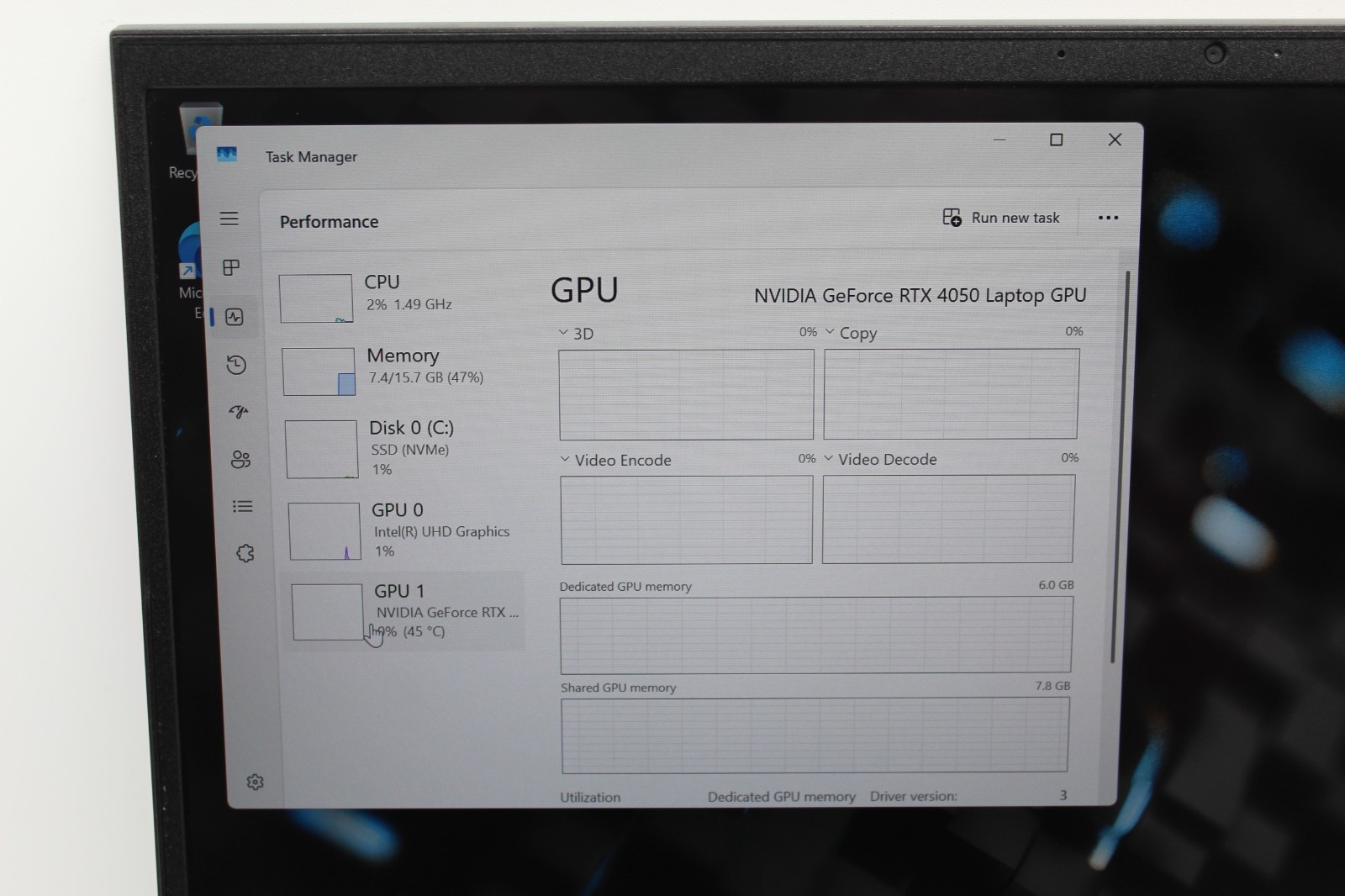Click the Utilization label at bottom

click(x=590, y=797)
